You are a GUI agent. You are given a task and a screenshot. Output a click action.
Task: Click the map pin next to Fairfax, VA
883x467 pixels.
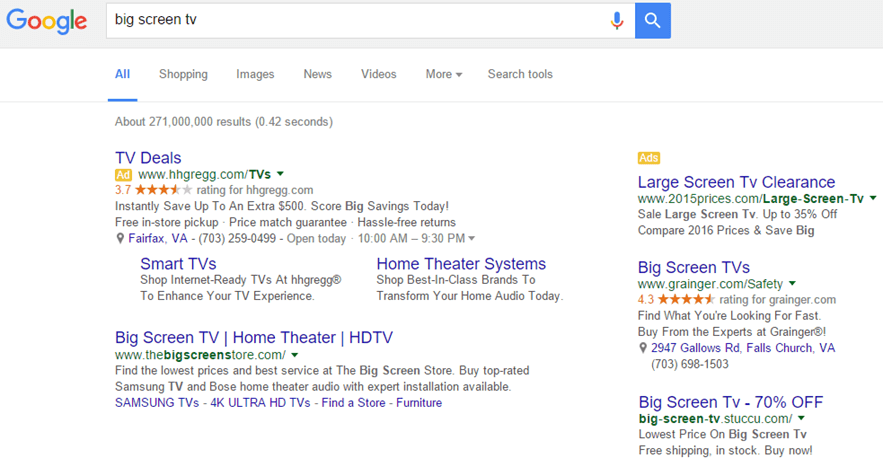[120, 239]
